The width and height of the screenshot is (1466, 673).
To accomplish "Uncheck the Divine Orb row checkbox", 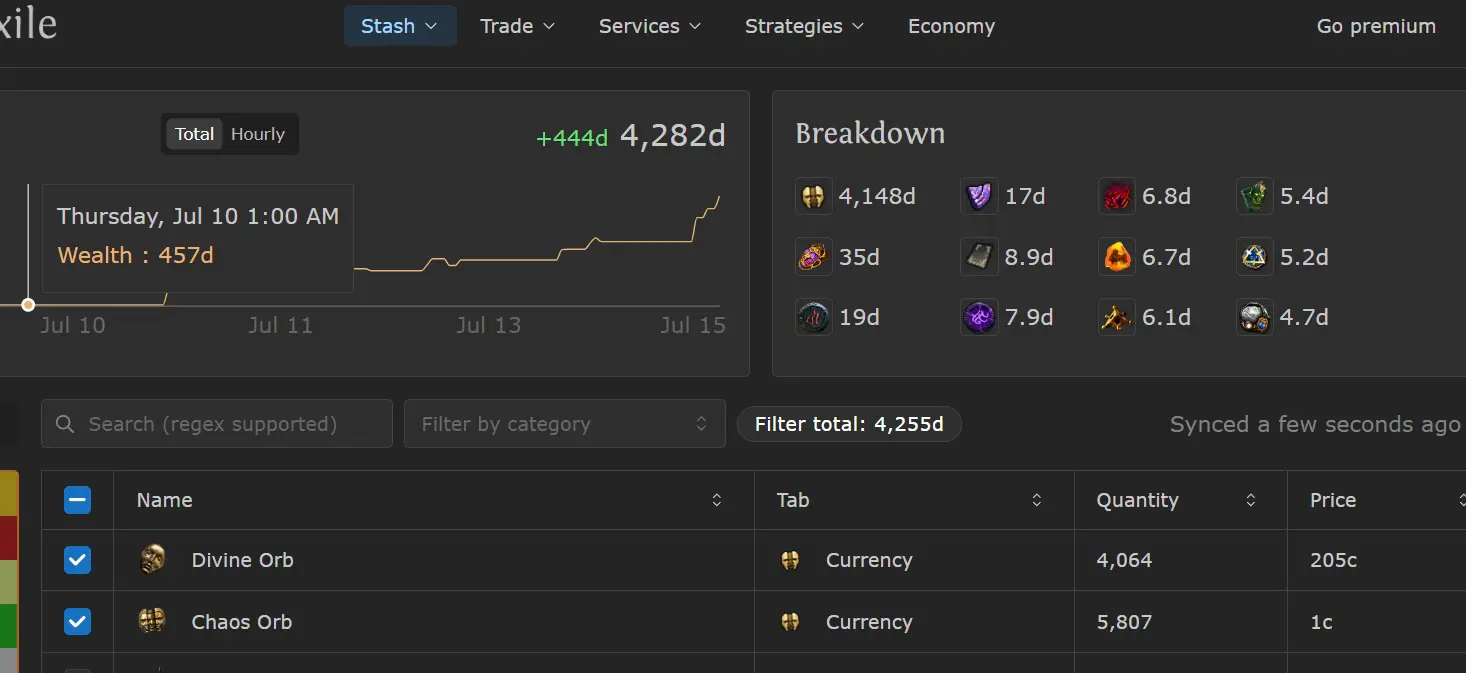I will (x=77, y=560).
